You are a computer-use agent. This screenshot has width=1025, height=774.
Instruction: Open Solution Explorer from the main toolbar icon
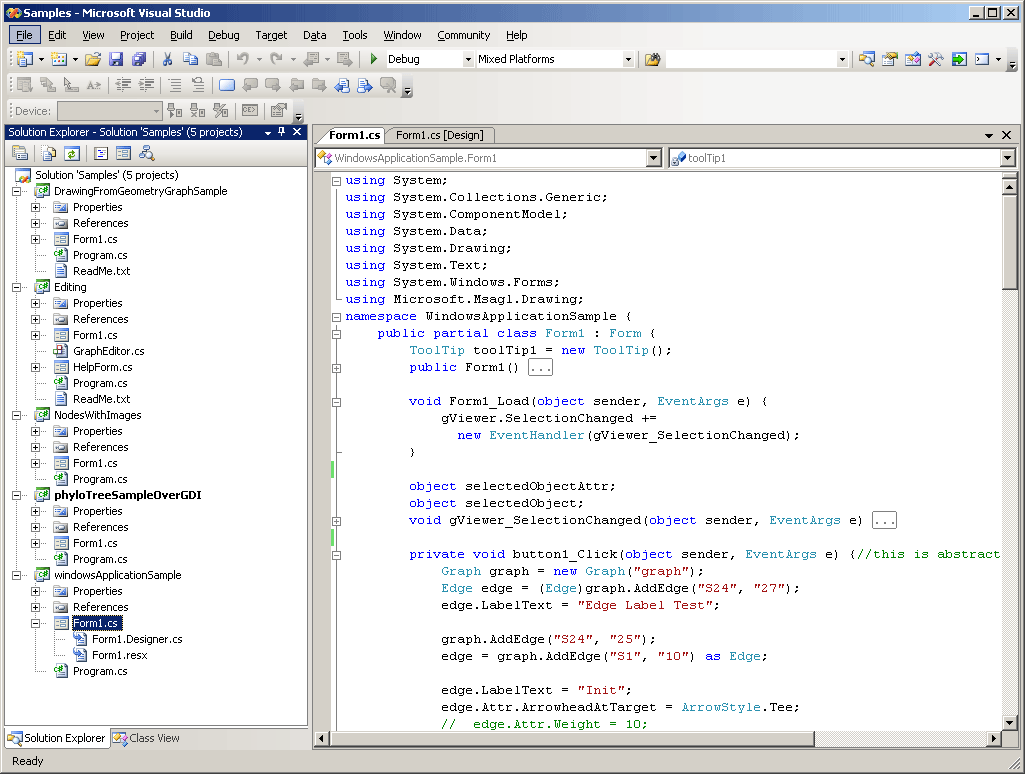867,59
